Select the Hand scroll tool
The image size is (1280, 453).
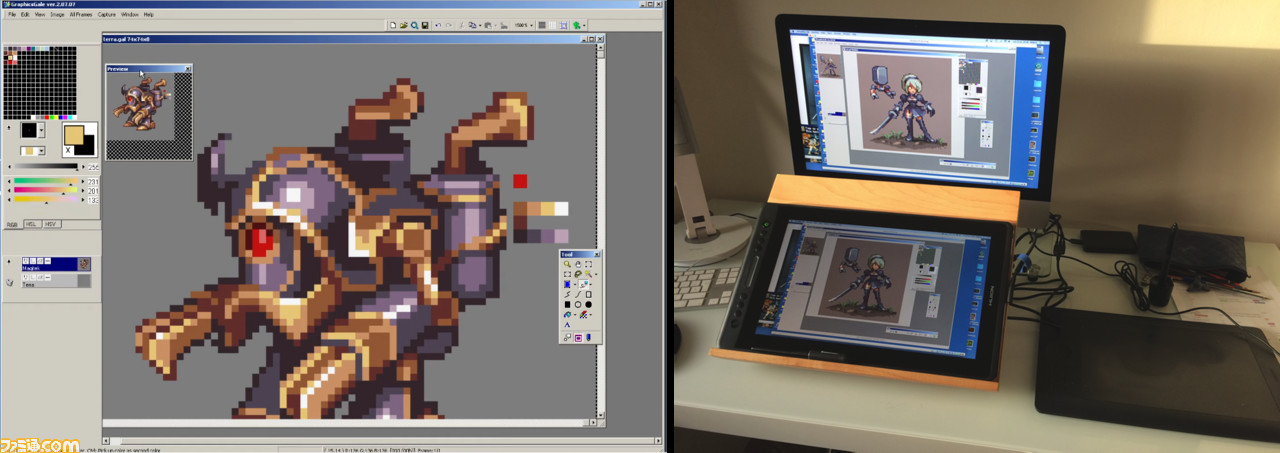578,264
